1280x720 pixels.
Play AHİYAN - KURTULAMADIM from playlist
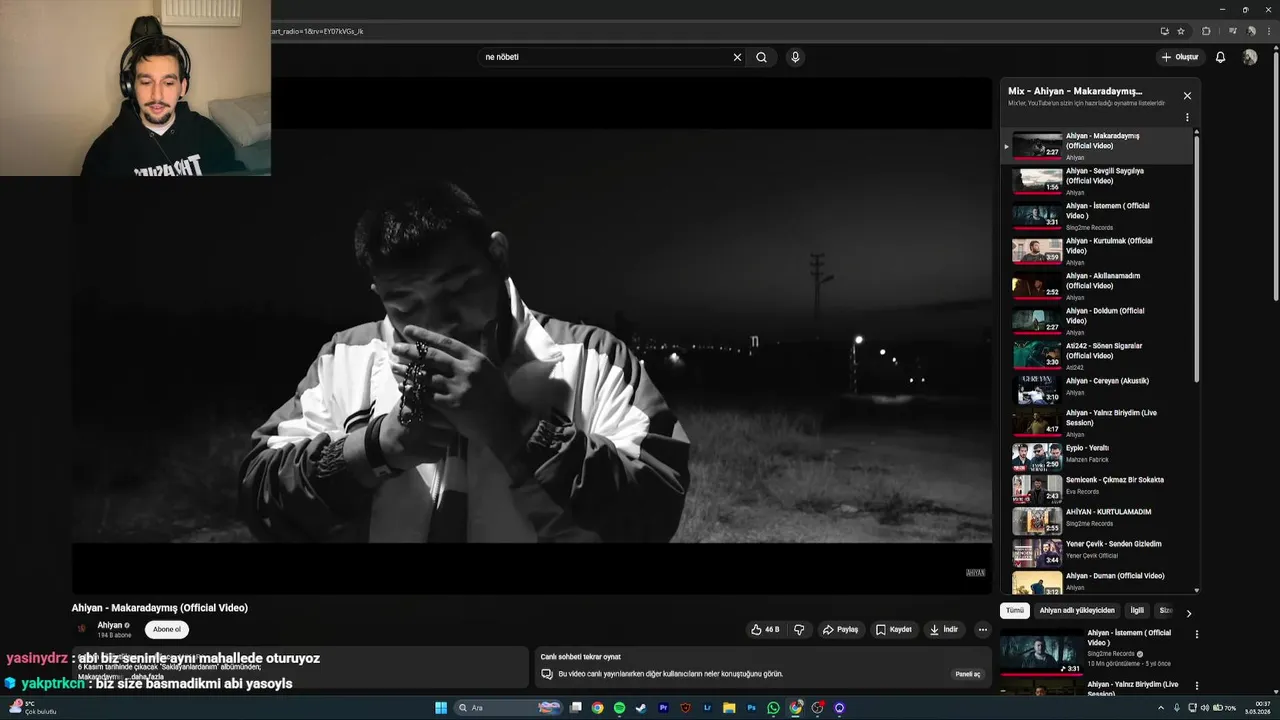pyautogui.click(x=1097, y=519)
